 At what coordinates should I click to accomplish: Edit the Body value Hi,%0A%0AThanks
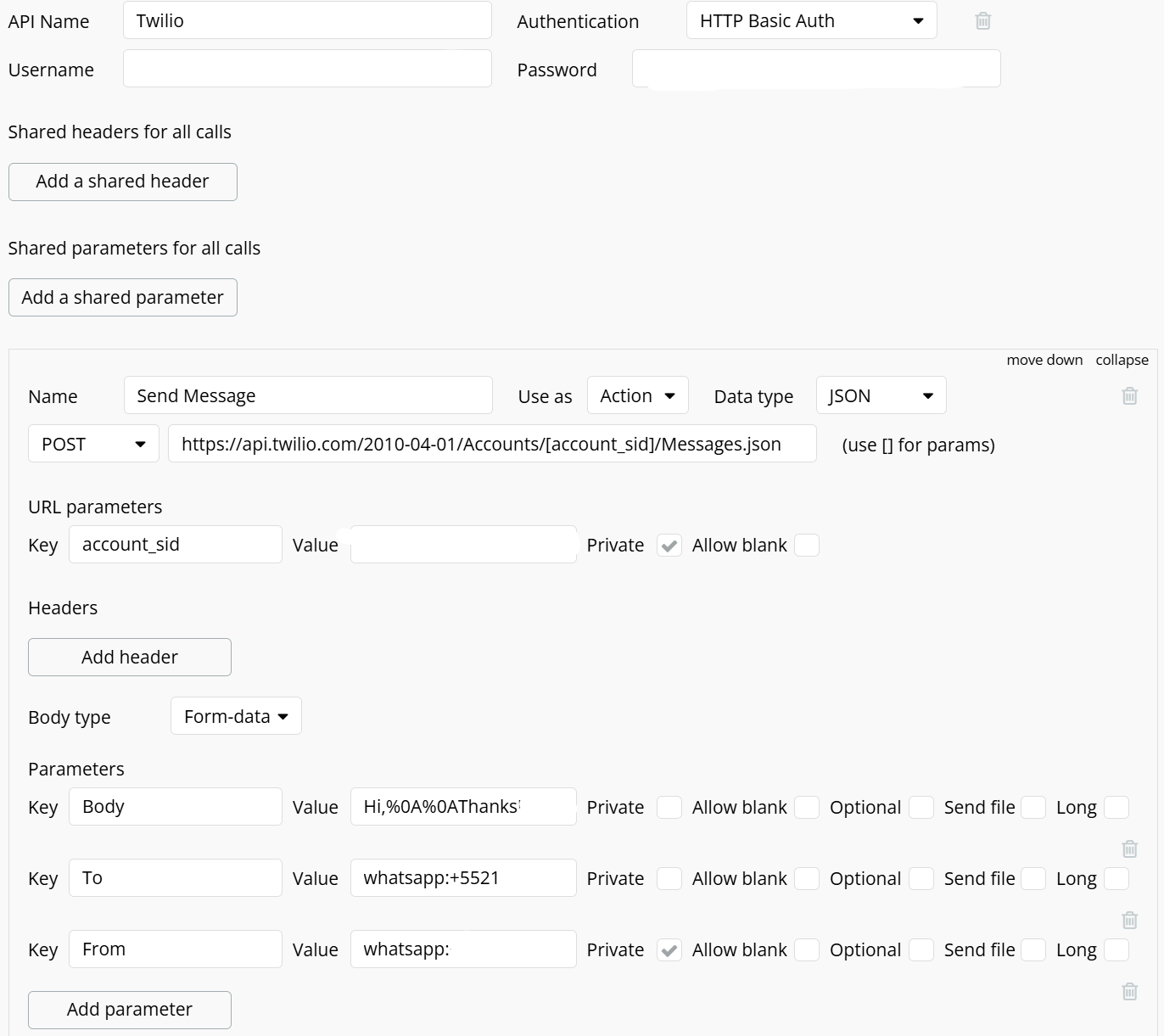[463, 807]
